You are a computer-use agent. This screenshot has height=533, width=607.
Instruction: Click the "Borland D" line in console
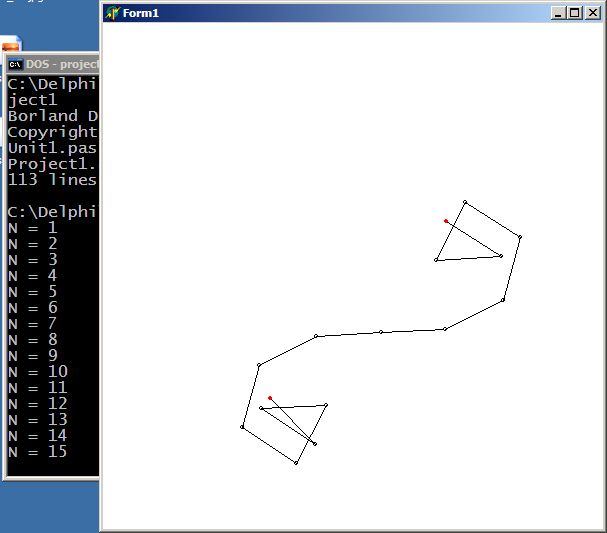tap(52, 116)
